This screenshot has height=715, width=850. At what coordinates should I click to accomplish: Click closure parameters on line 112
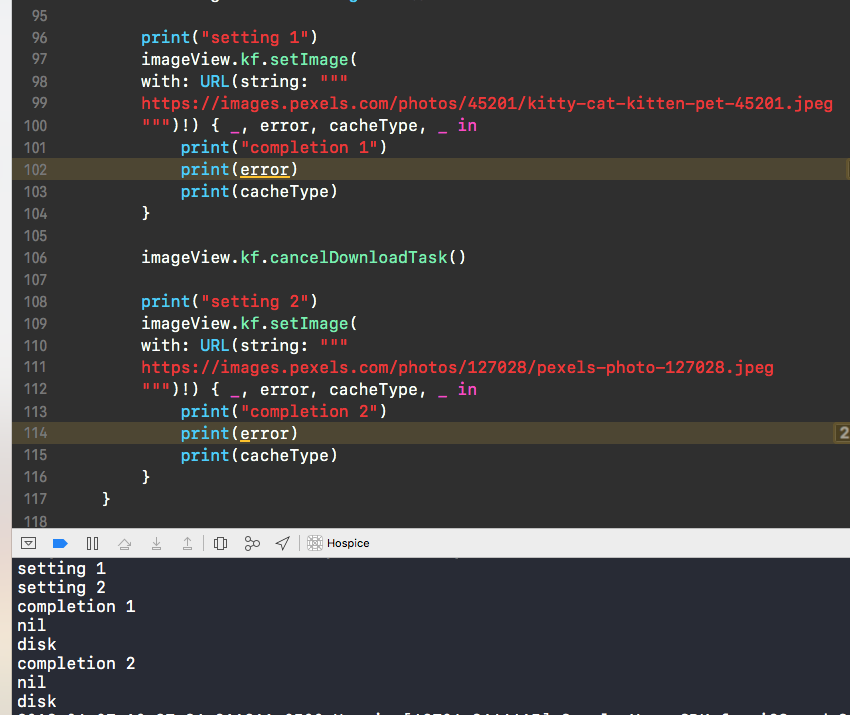pos(340,390)
